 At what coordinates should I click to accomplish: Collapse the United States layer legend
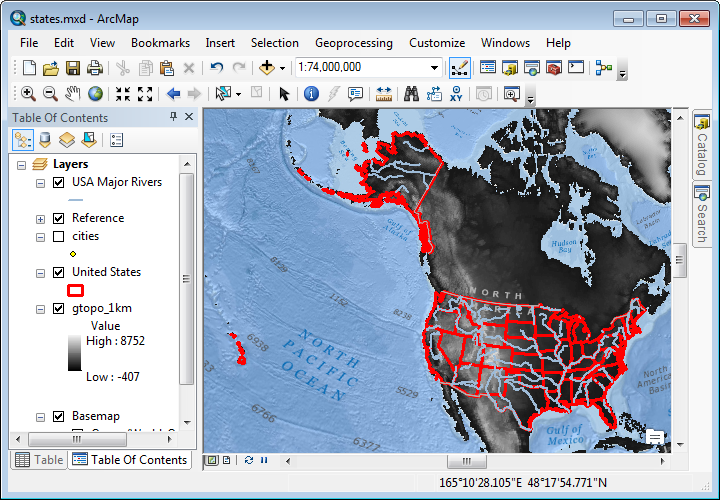click(40, 272)
